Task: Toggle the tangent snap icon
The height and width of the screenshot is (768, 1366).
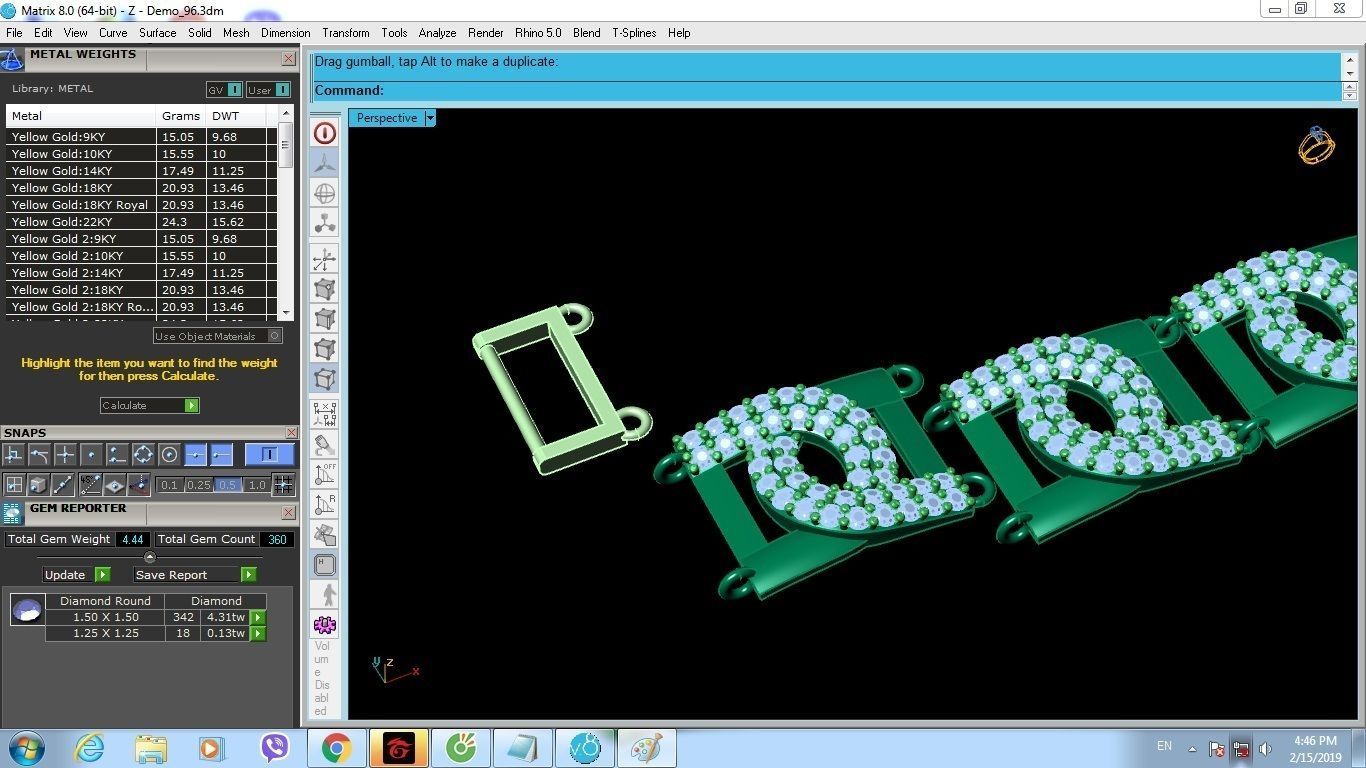Action: pos(40,455)
